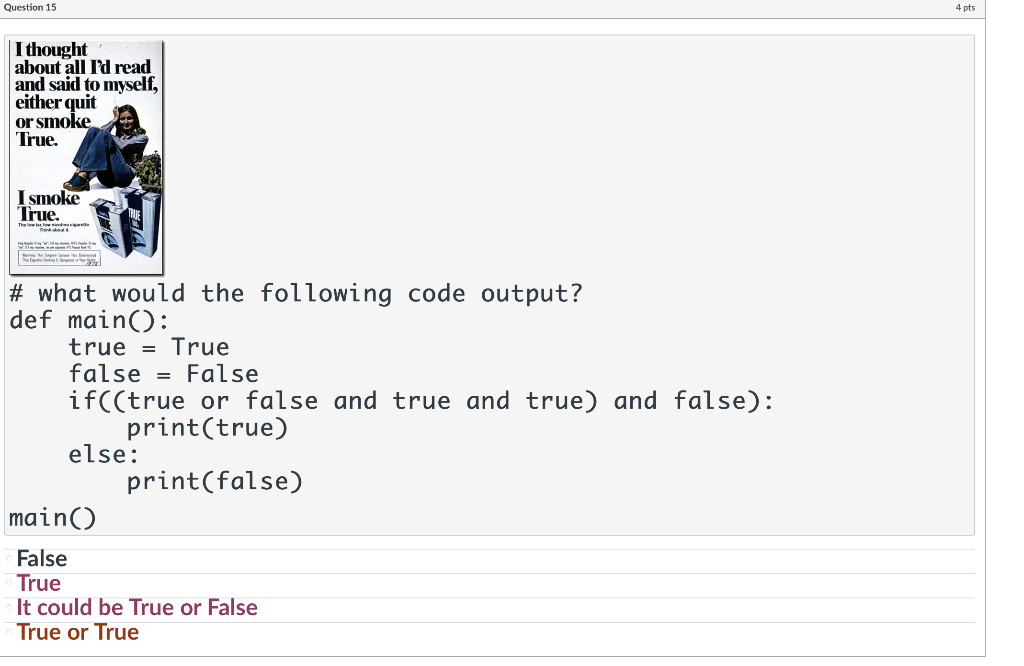
Task: Select the "True or True" answer option
Action: pyautogui.click(x=7, y=631)
